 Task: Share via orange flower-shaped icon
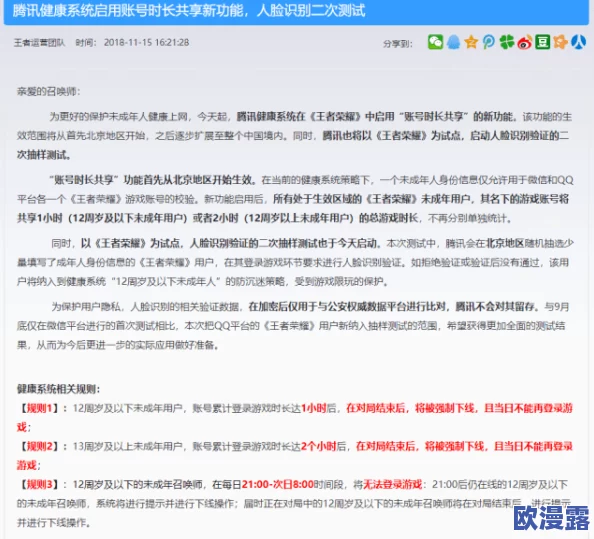560,42
